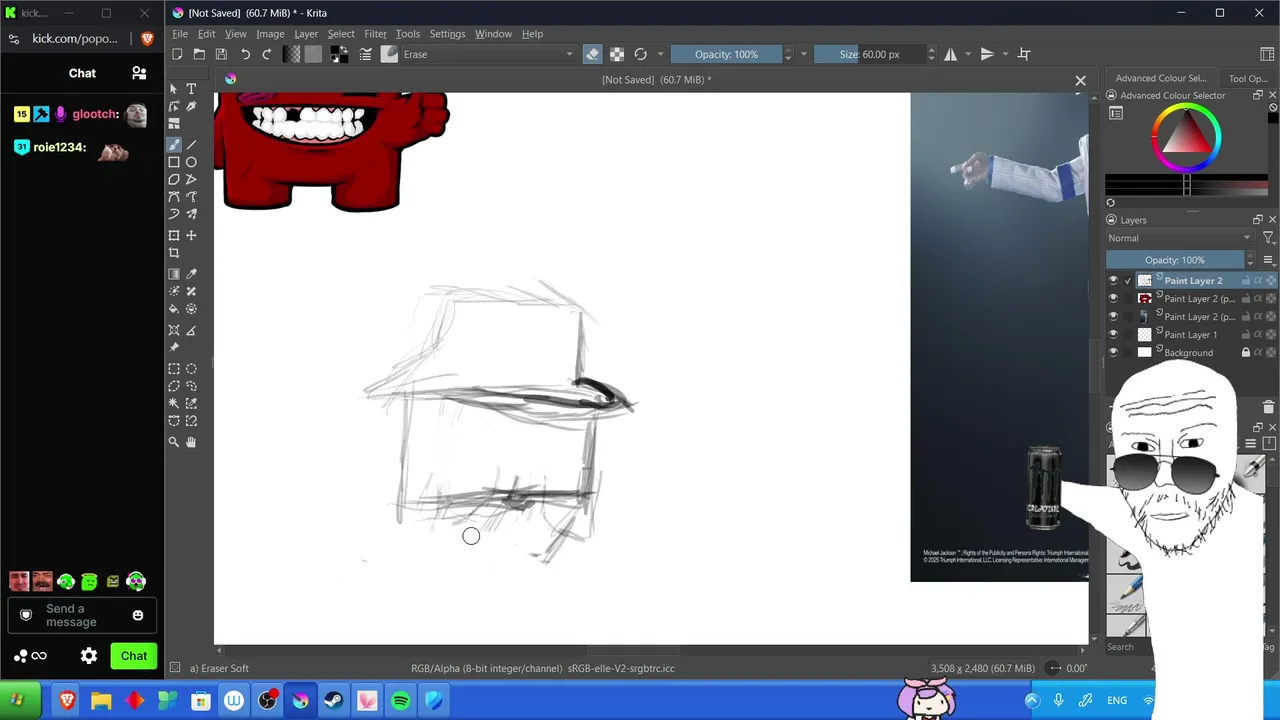The height and width of the screenshot is (720, 1280).
Task: Open emoji picker in chat box
Action: pyautogui.click(x=138, y=615)
